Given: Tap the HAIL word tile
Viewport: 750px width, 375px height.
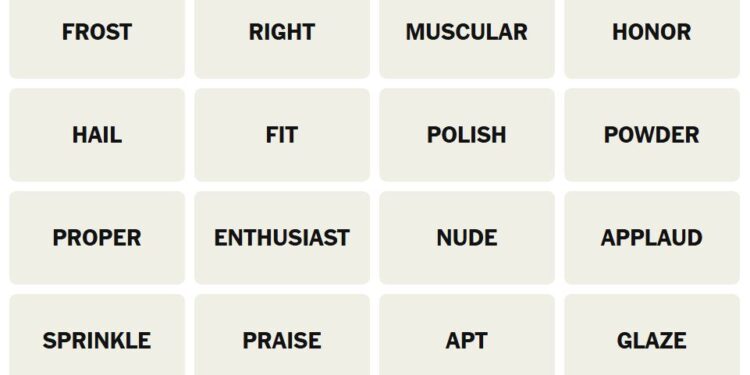Looking at the screenshot, I should pos(97,135).
